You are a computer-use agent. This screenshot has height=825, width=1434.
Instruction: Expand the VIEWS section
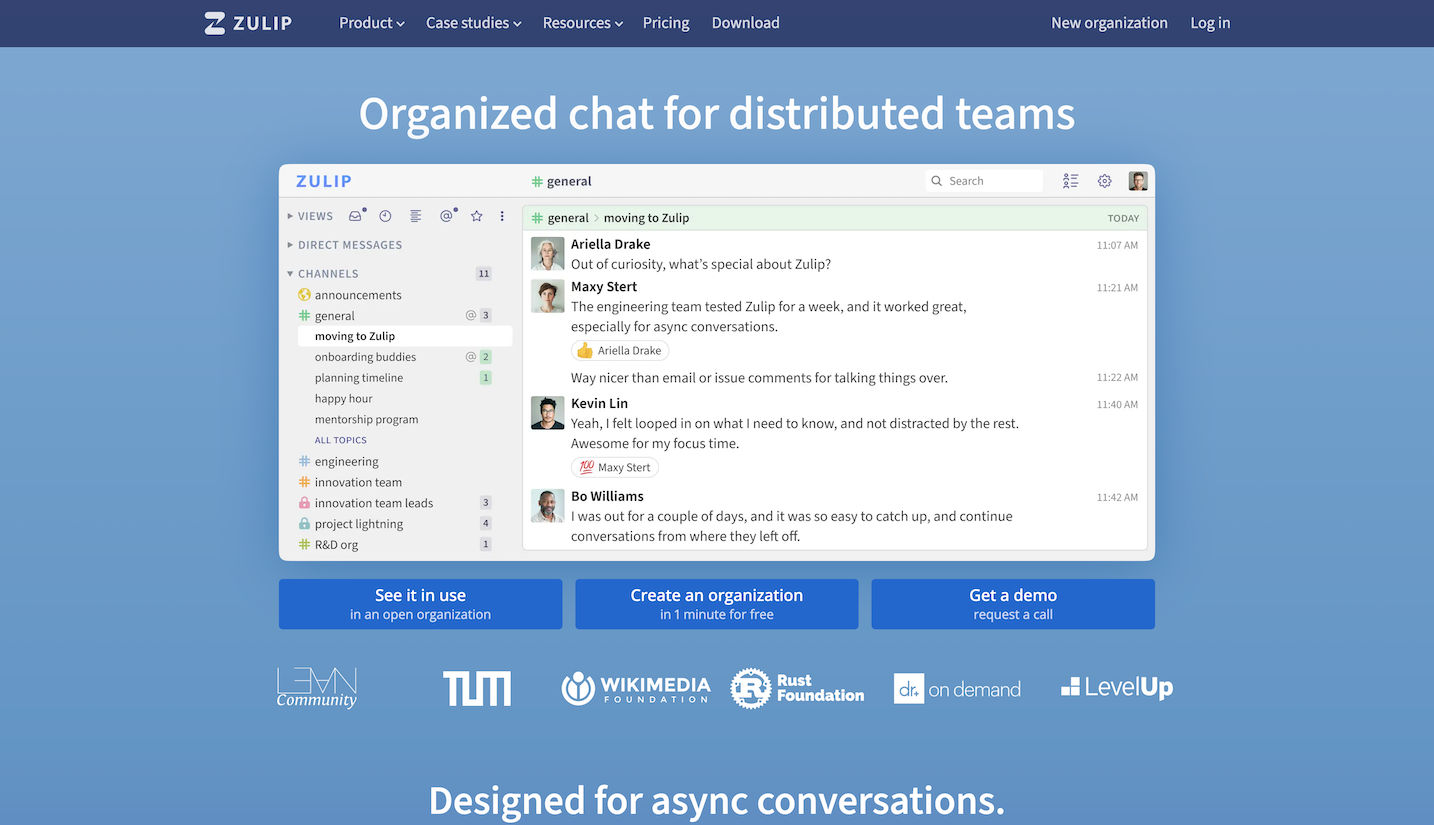pyautogui.click(x=310, y=216)
